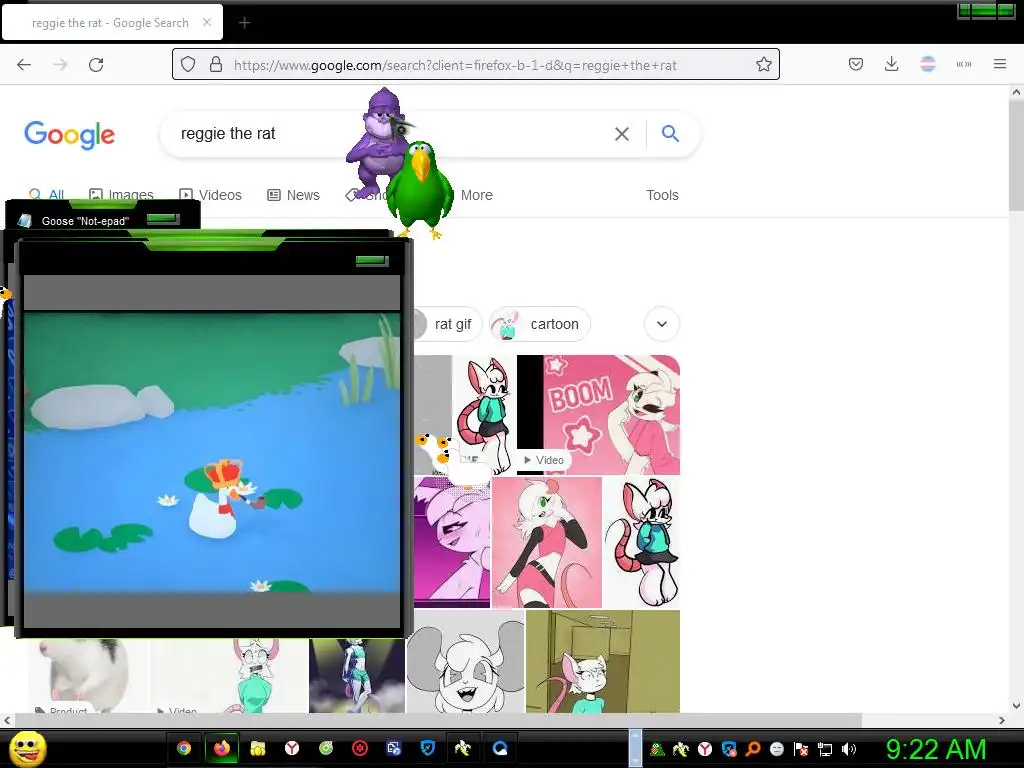The image size is (1024, 768).
Task: Switch to Firefox in the taskbar
Action: [221, 748]
